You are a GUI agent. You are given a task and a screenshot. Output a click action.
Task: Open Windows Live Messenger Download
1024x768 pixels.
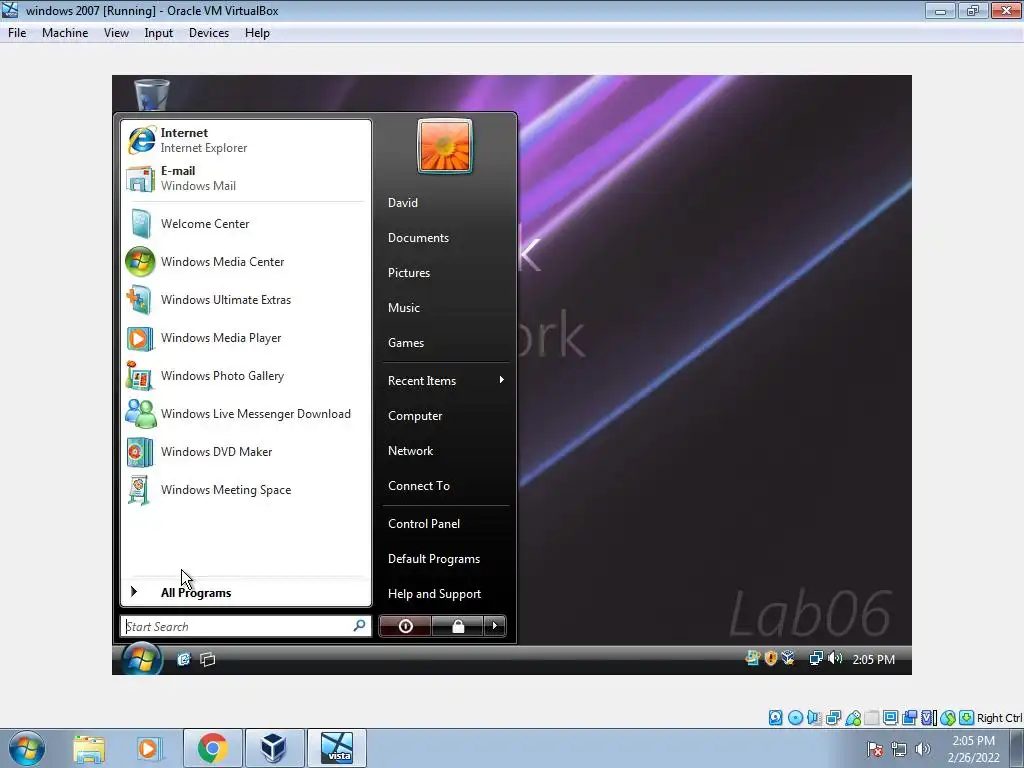pos(246,413)
